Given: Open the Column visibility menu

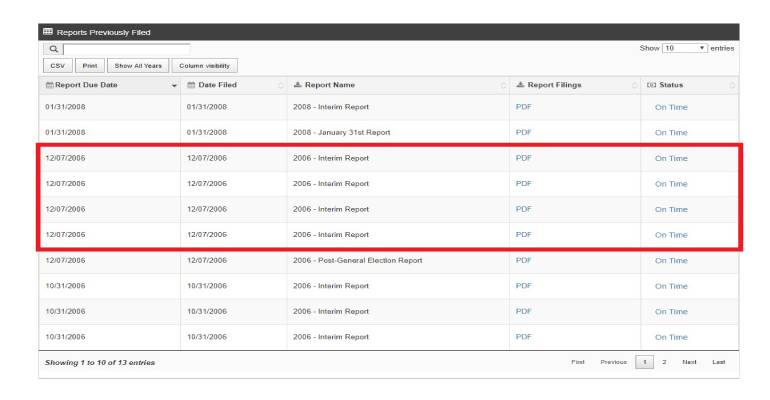Looking at the screenshot, I should click(205, 66).
